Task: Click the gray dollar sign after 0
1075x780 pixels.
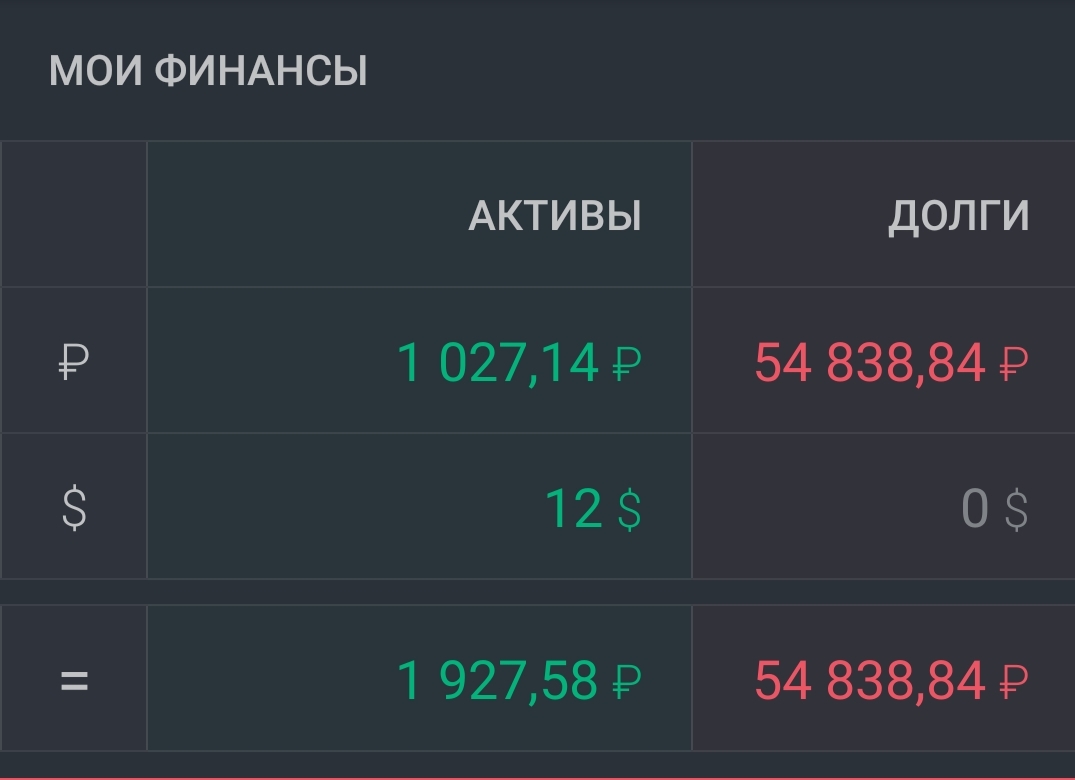Action: [1016, 509]
